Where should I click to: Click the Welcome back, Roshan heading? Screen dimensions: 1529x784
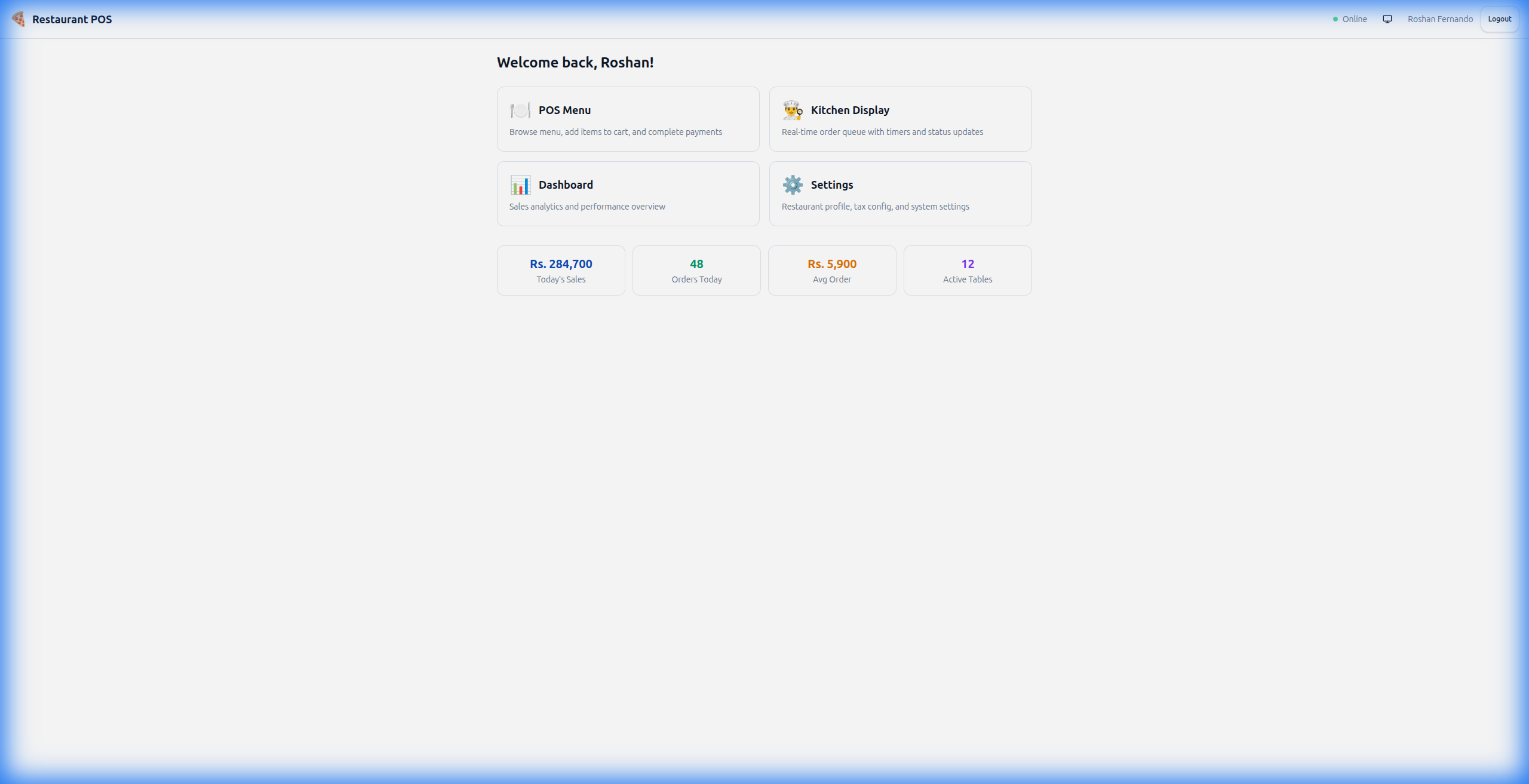[x=575, y=62]
